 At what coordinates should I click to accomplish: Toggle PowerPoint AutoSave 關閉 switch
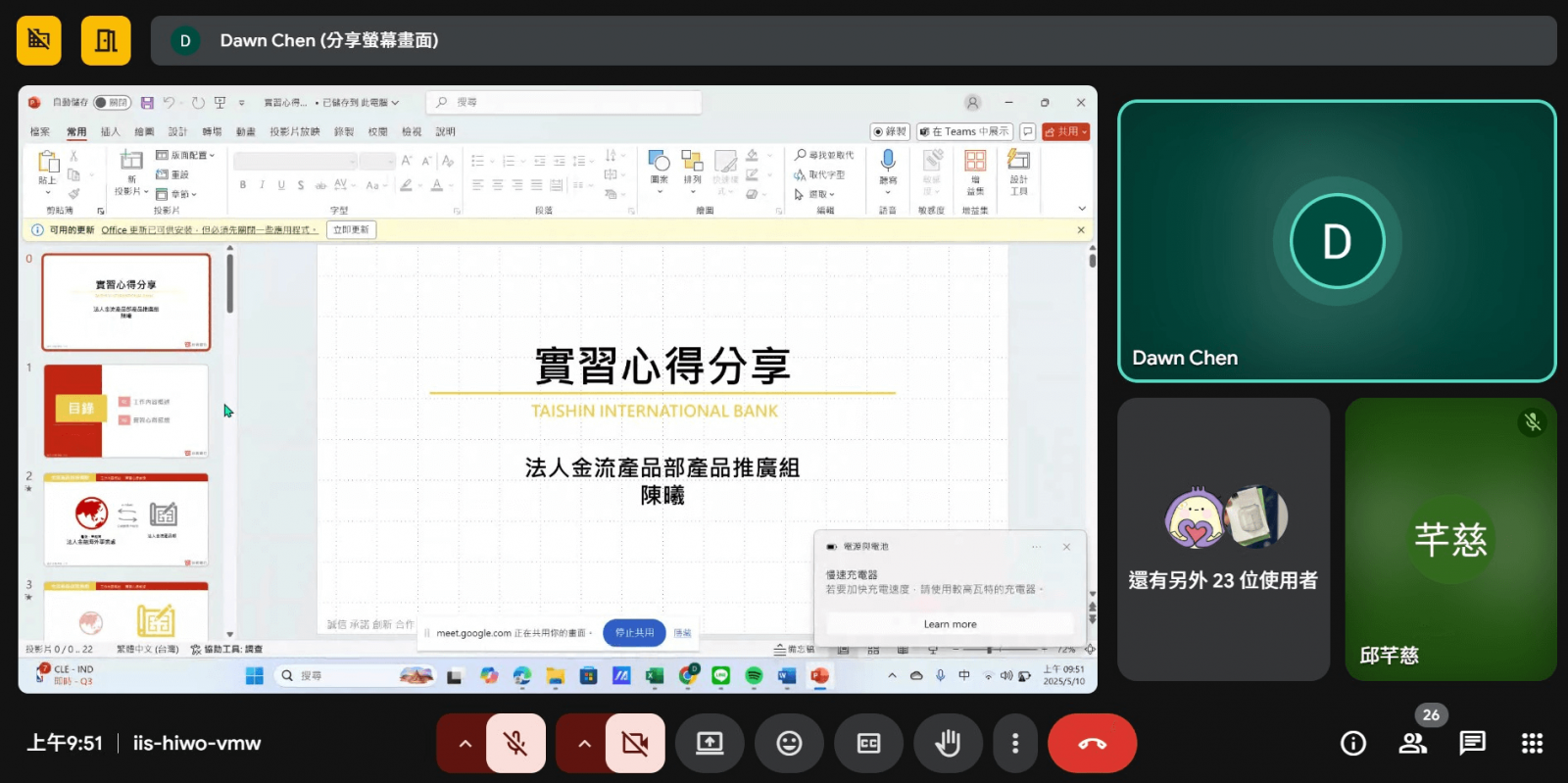point(112,102)
